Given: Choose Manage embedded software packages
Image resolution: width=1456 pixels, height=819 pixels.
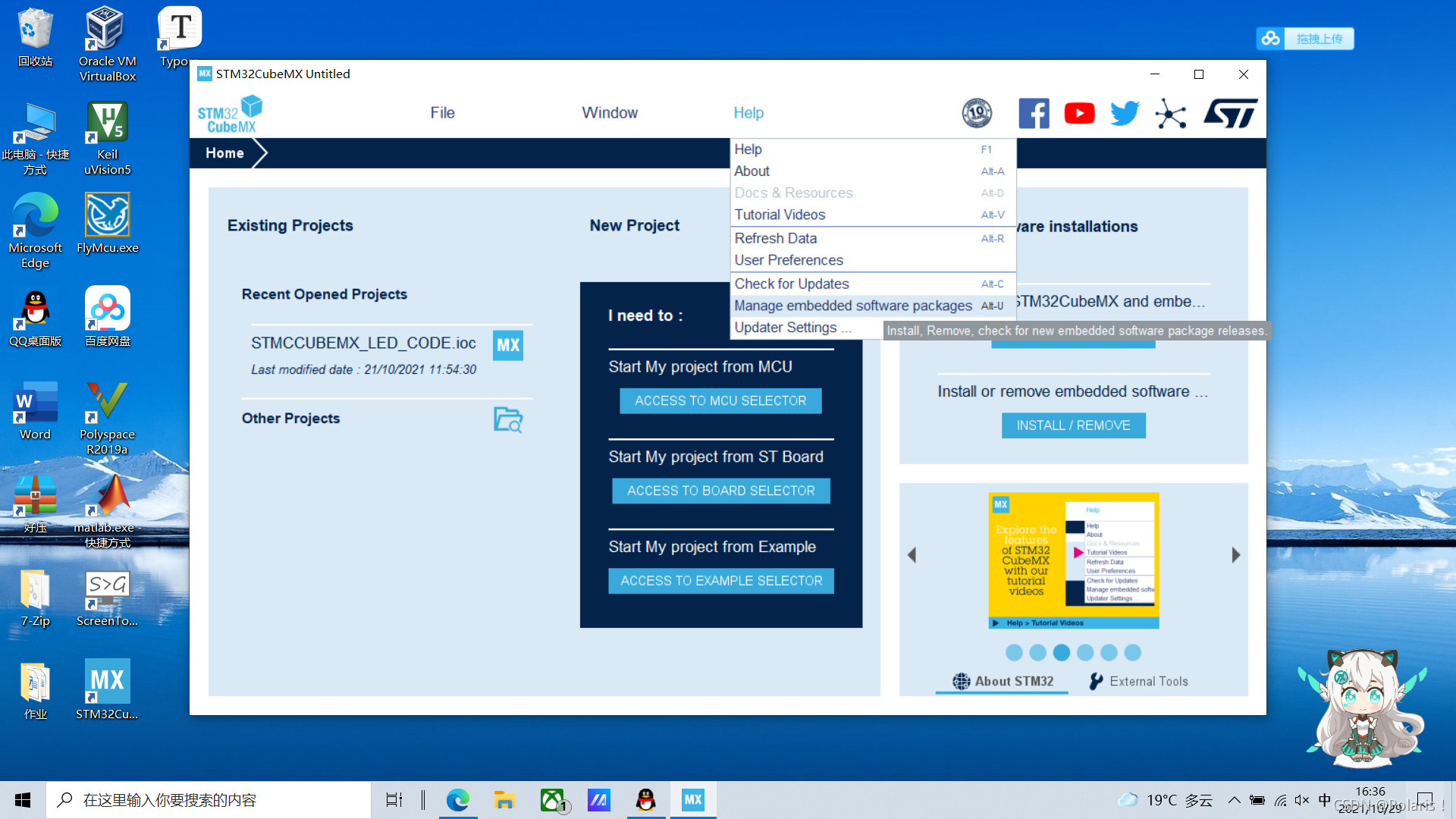Looking at the screenshot, I should click(853, 306).
